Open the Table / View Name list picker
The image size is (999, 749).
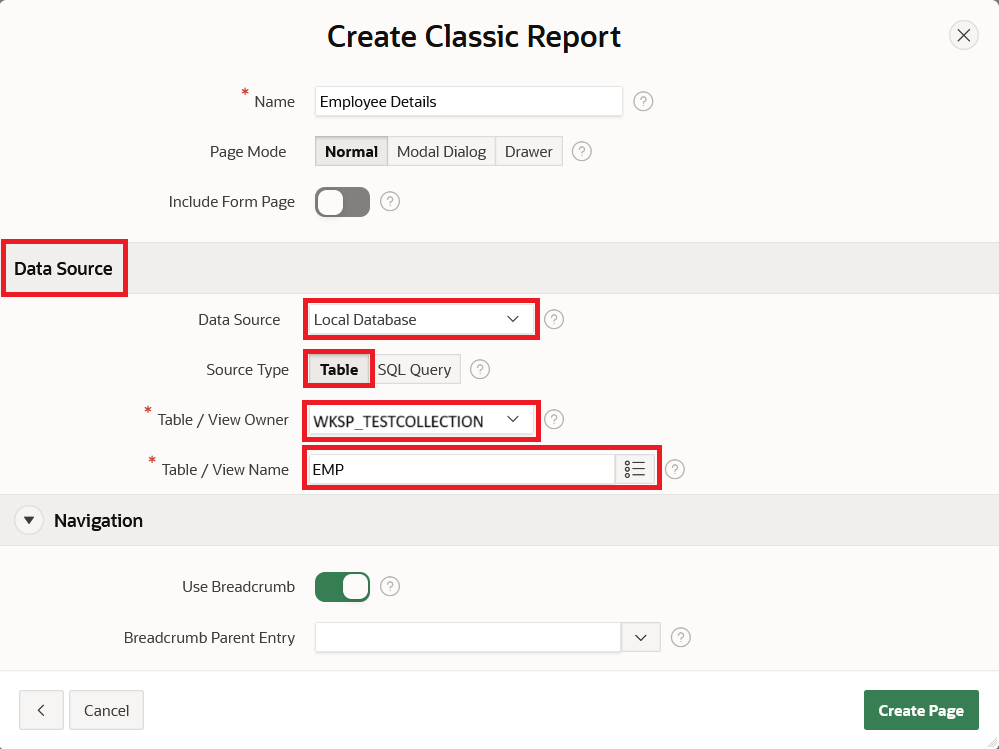(x=635, y=469)
